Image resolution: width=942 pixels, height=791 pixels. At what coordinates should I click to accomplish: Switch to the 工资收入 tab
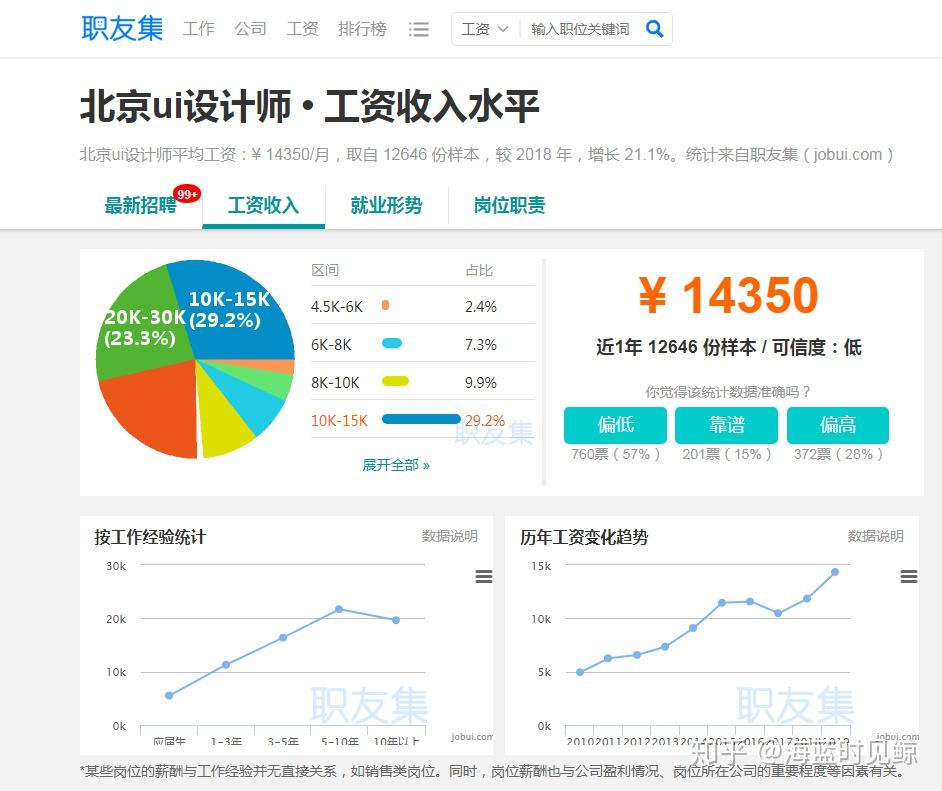(x=263, y=205)
